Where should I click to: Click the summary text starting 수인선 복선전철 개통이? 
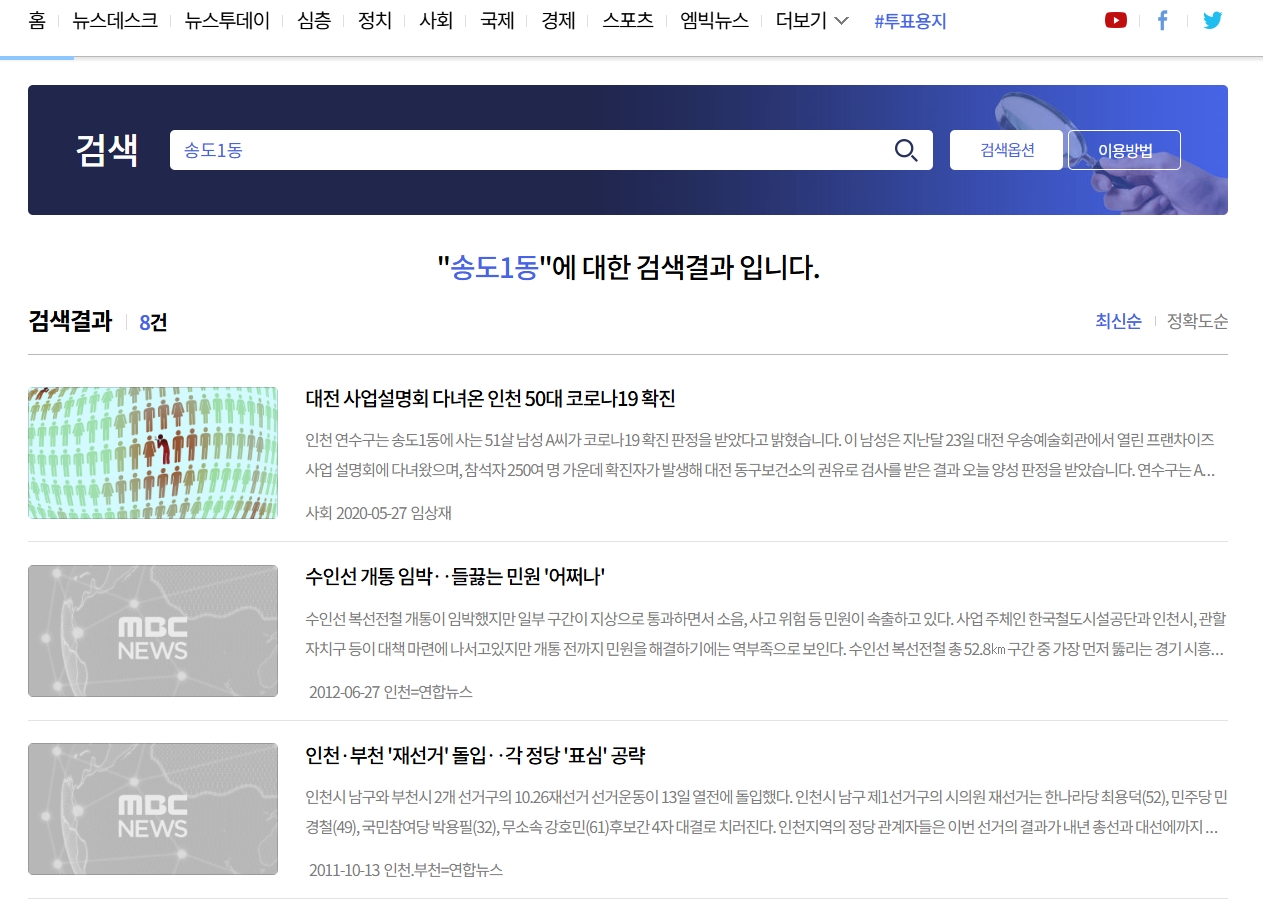pyautogui.click(x=765, y=634)
